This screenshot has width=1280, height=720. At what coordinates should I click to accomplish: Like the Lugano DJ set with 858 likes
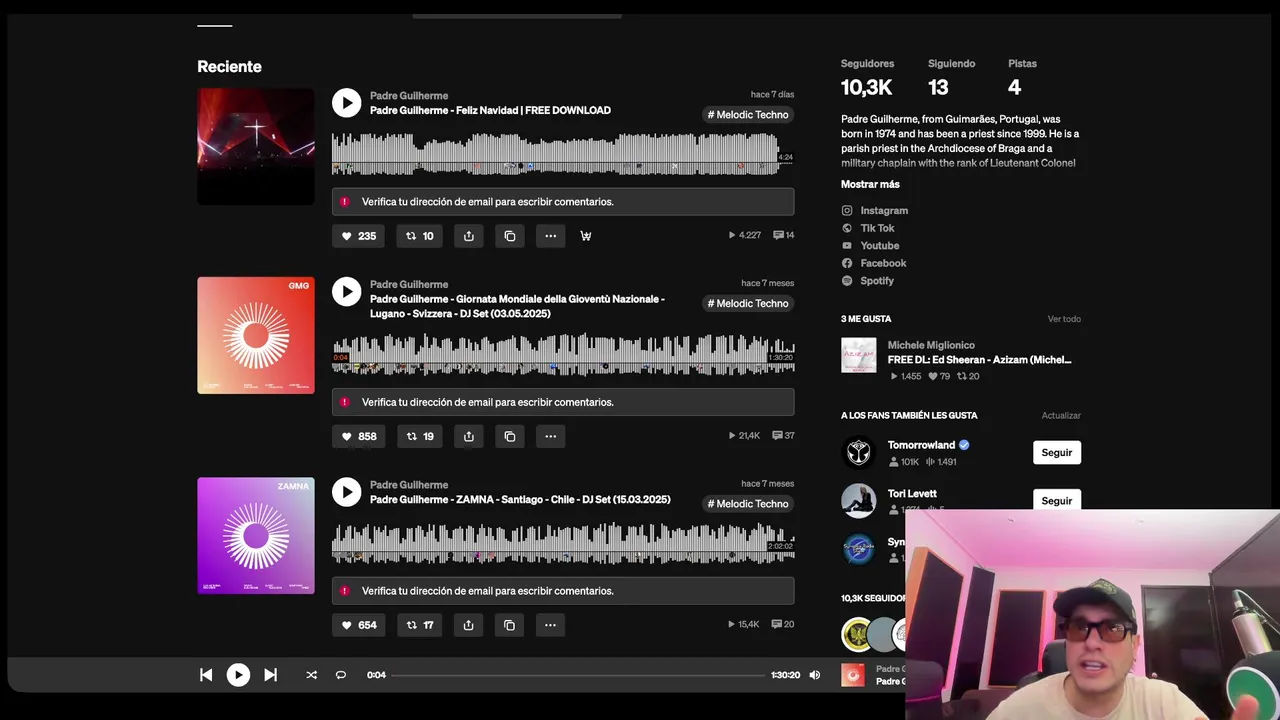[x=358, y=436]
